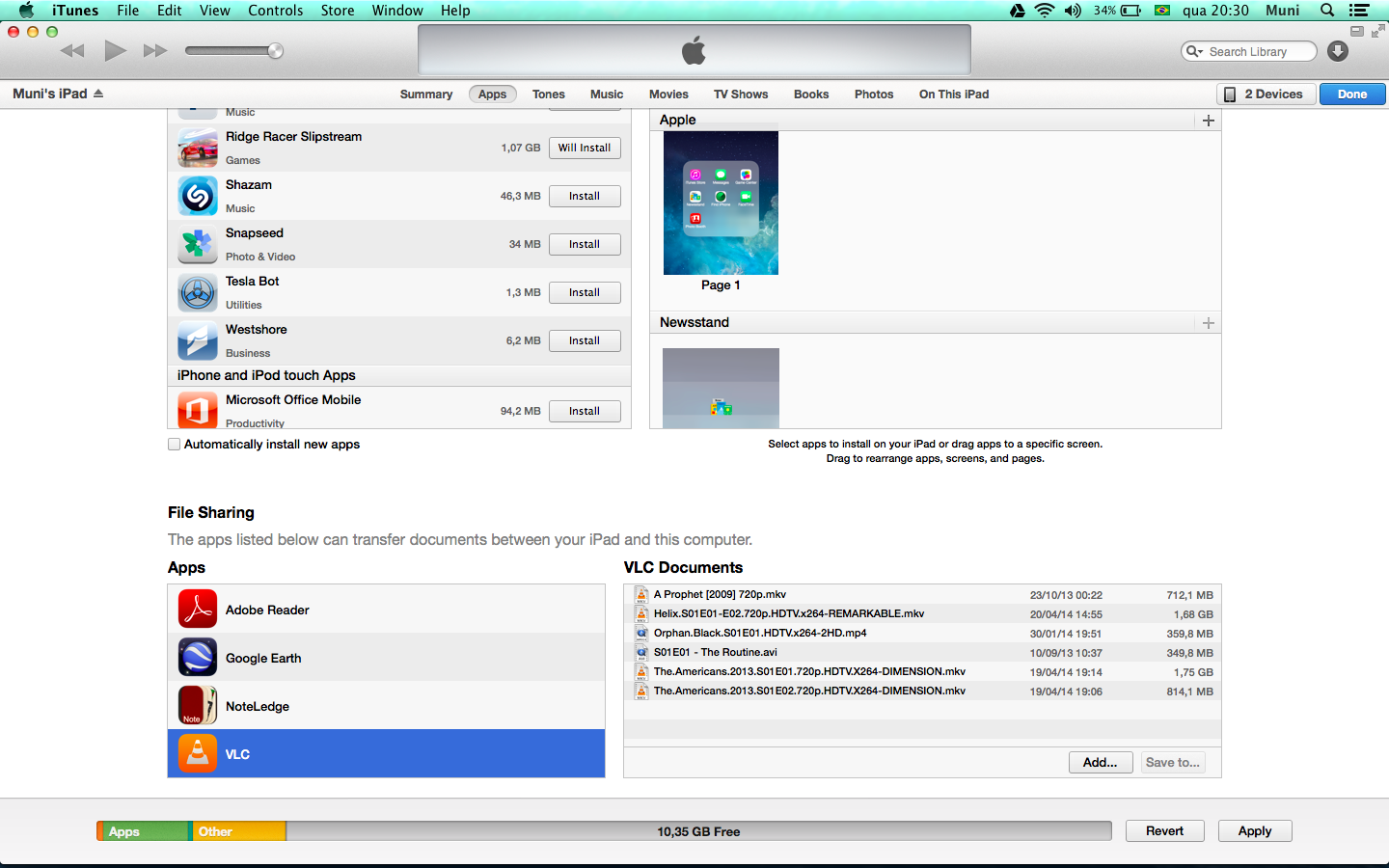The width and height of the screenshot is (1389, 868).
Task: Select VLC in File Sharing apps
Action: coord(386,754)
